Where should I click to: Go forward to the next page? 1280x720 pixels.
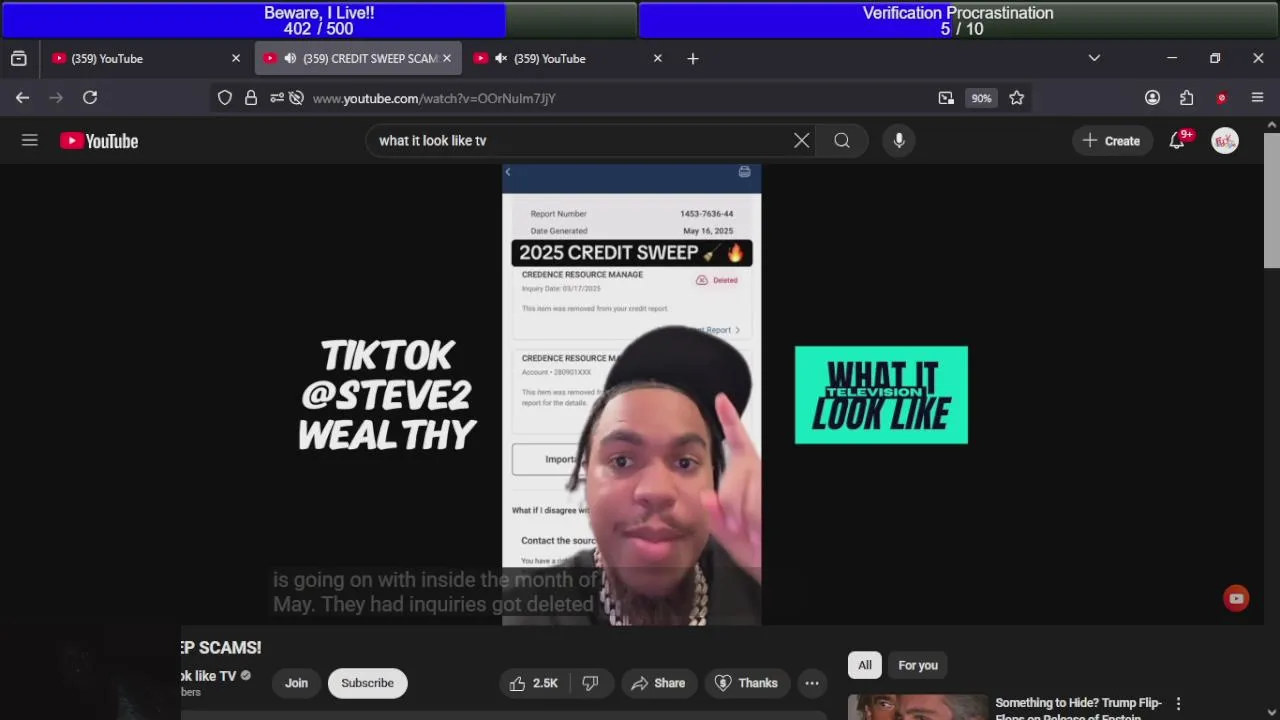tap(56, 97)
